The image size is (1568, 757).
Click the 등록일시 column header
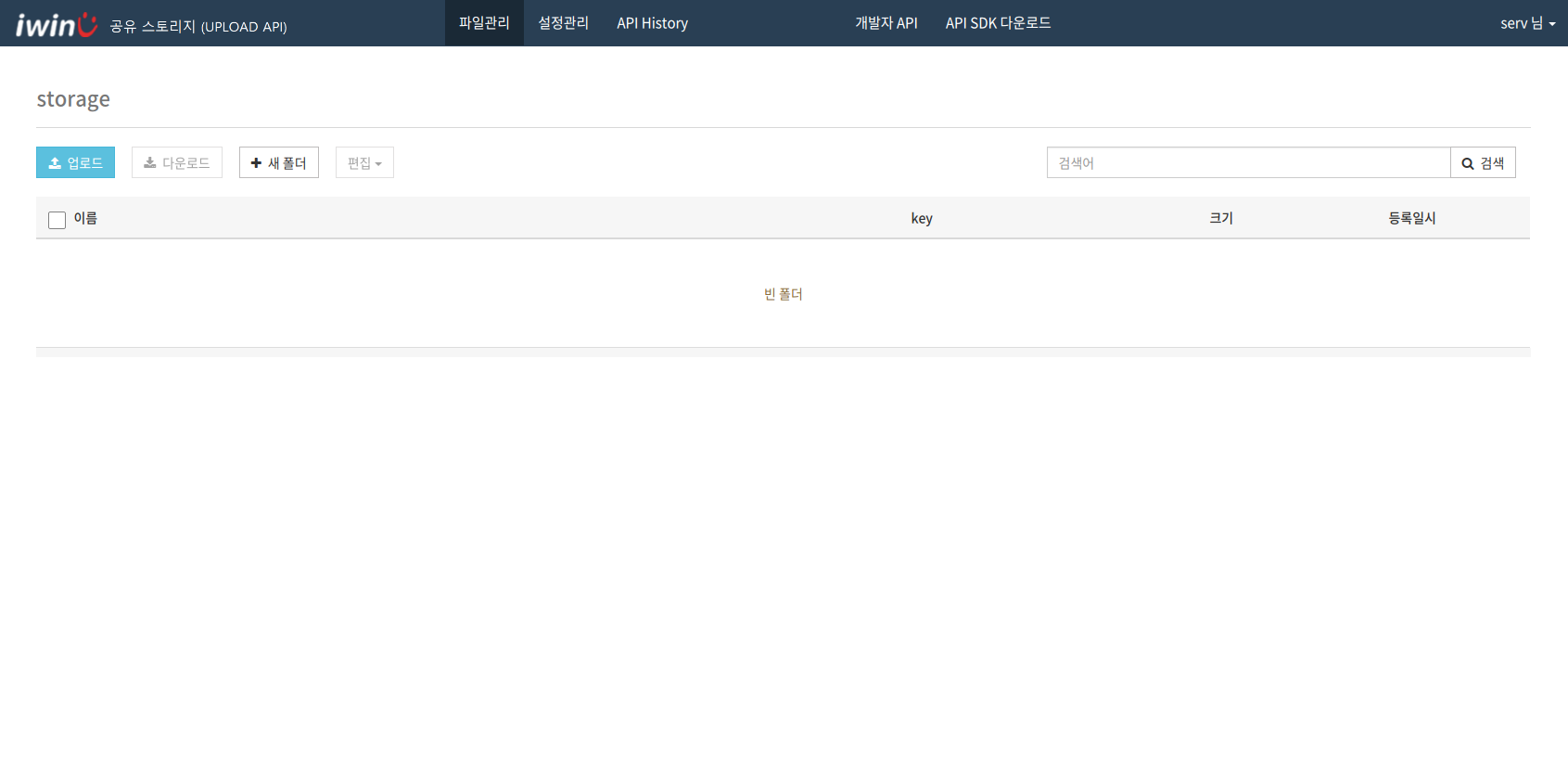(1411, 218)
